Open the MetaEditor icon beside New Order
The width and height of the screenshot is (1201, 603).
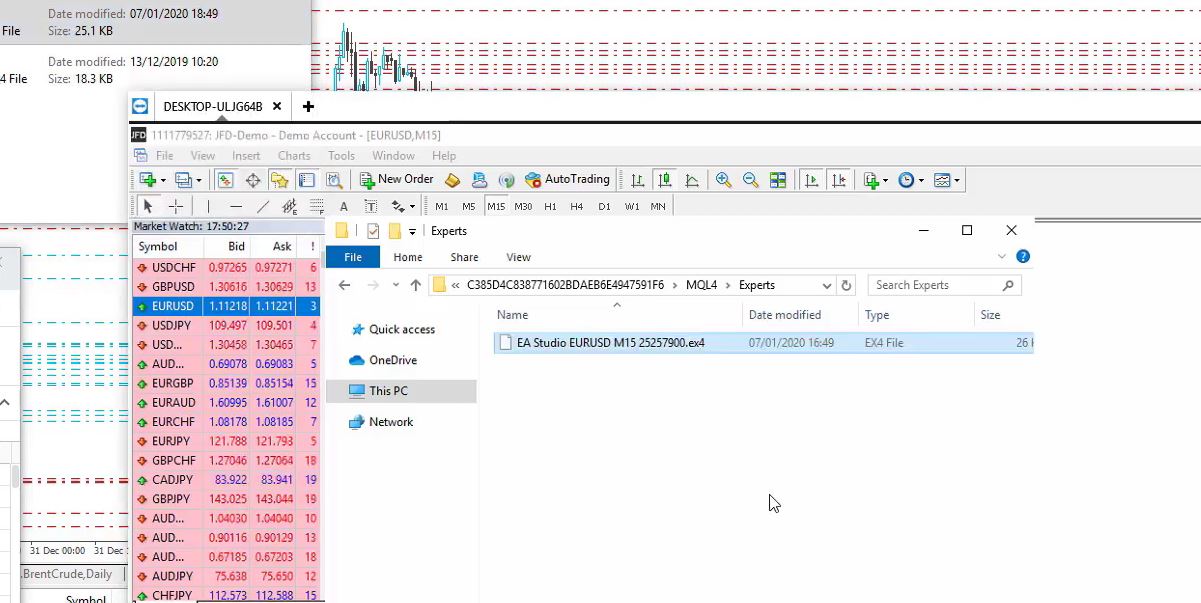coord(453,180)
